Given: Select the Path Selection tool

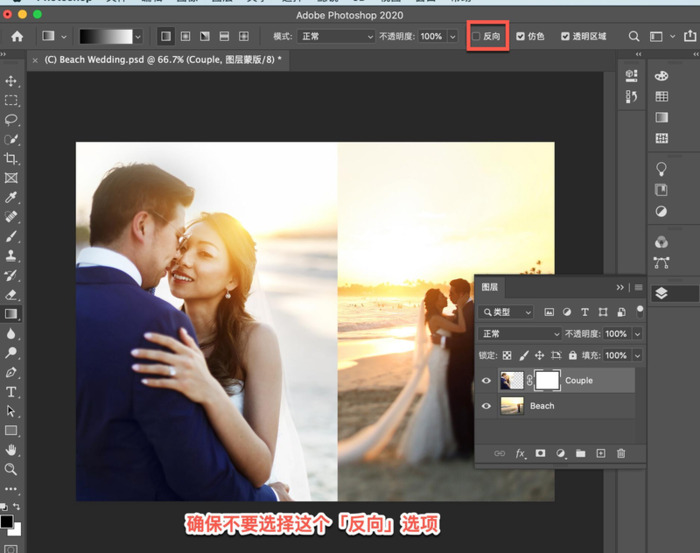Looking at the screenshot, I should (x=11, y=411).
